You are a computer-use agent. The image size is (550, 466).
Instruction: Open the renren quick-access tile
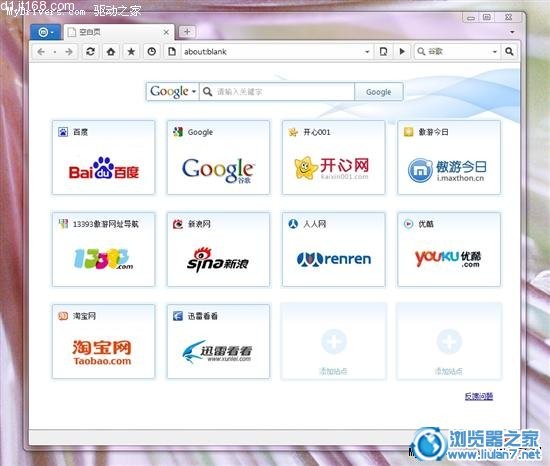pos(334,249)
